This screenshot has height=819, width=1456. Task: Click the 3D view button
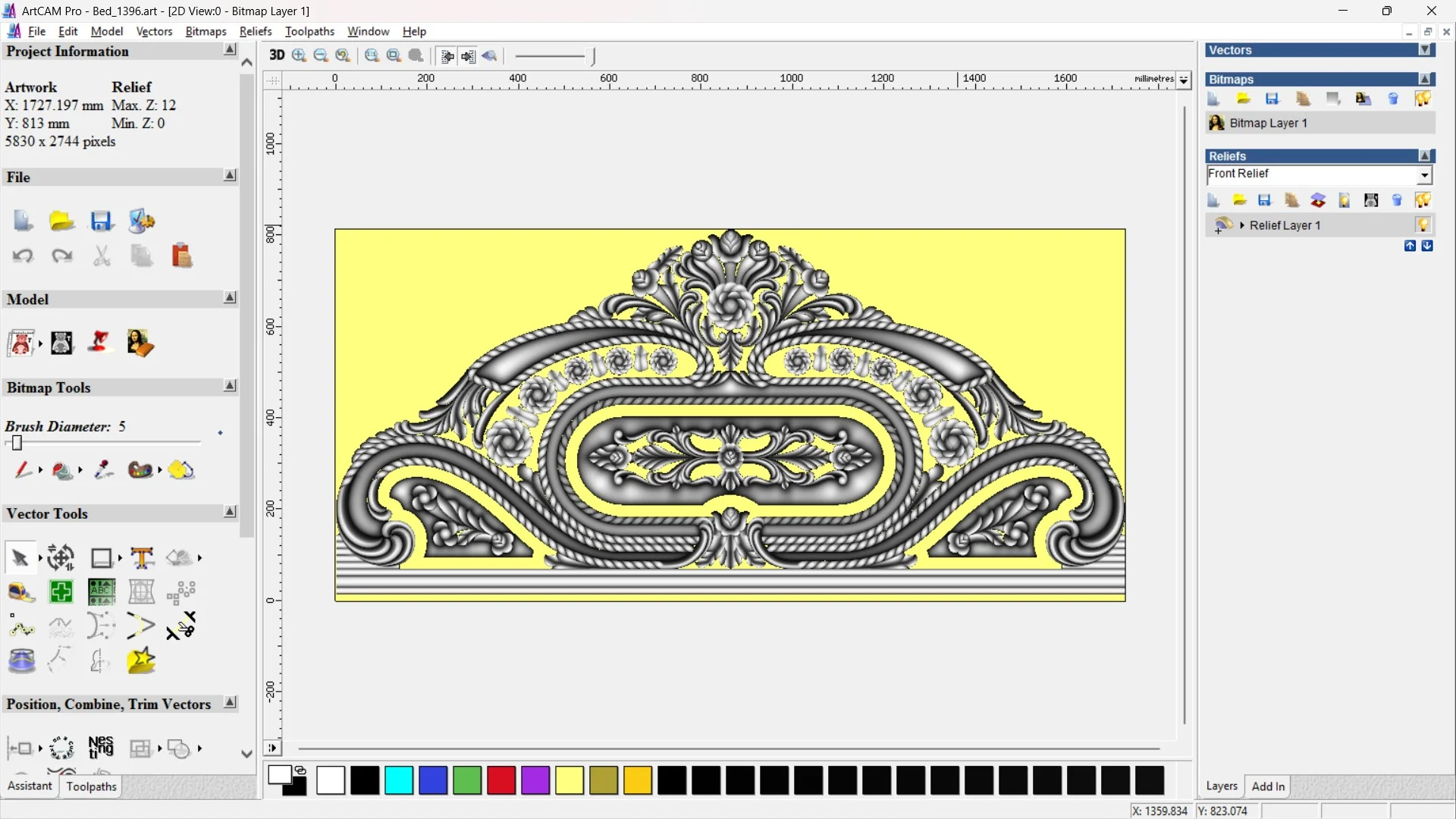click(277, 55)
